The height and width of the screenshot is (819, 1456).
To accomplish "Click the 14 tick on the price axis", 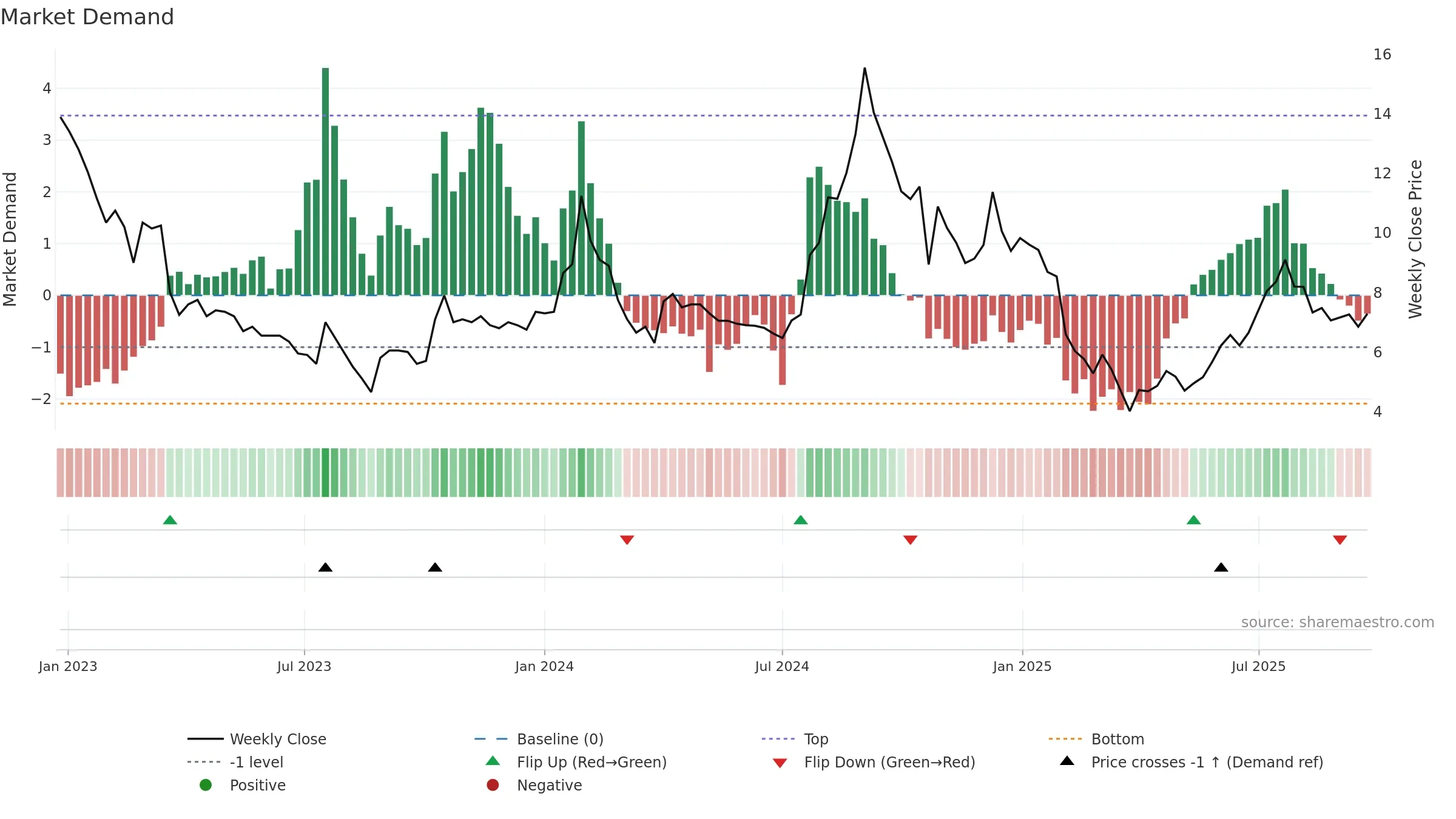I will coord(1383,114).
